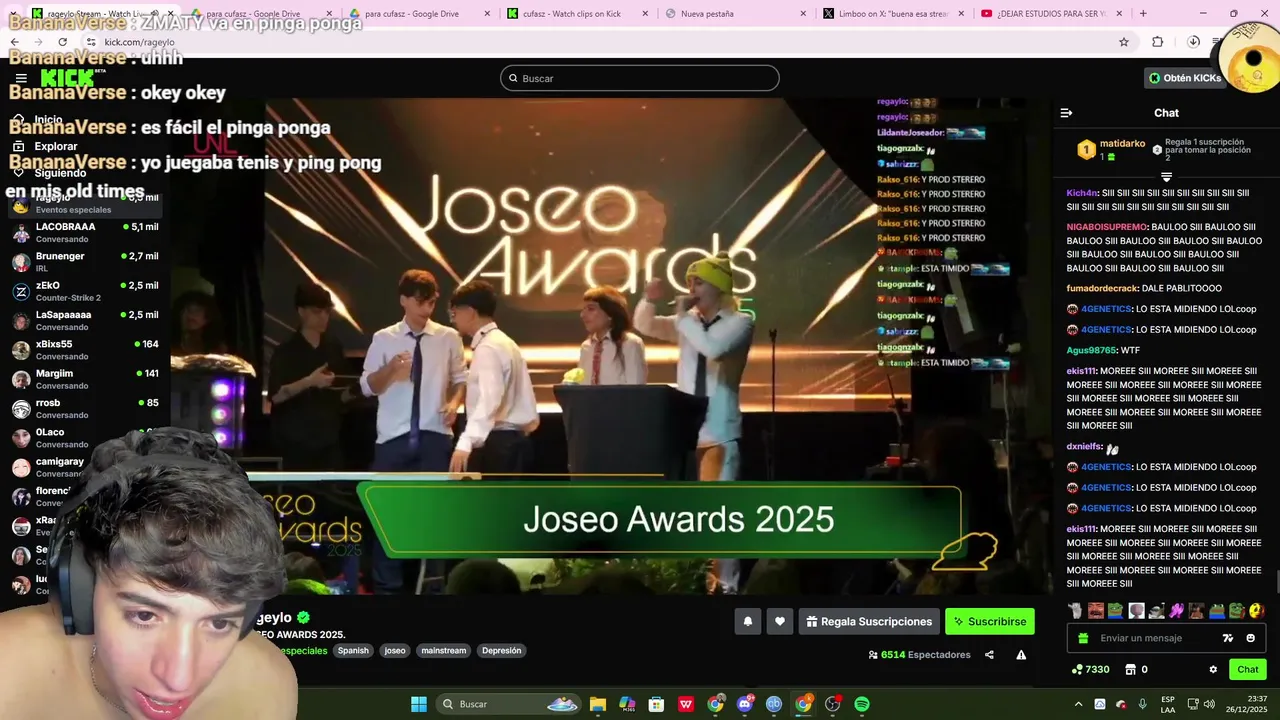Open browser downloads icon
The image size is (1280, 720).
pos(1193,42)
